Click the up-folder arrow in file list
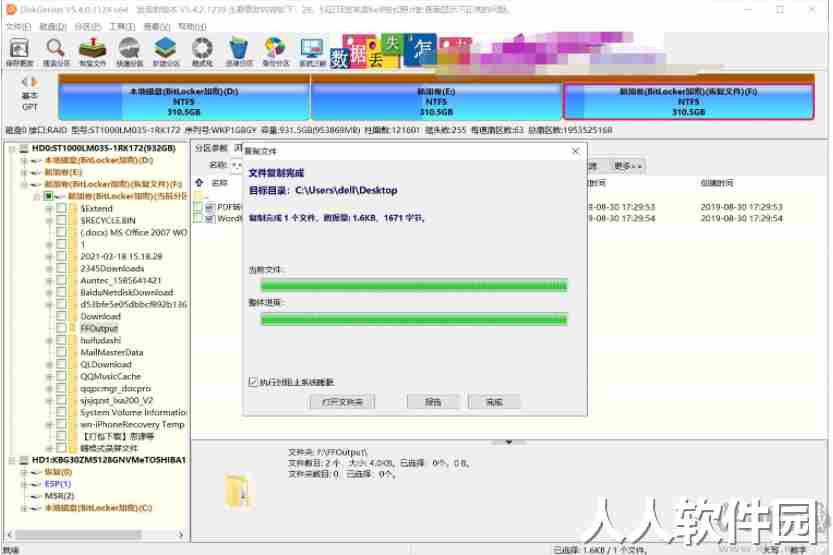Image resolution: width=833 pixels, height=555 pixels. [x=199, y=183]
